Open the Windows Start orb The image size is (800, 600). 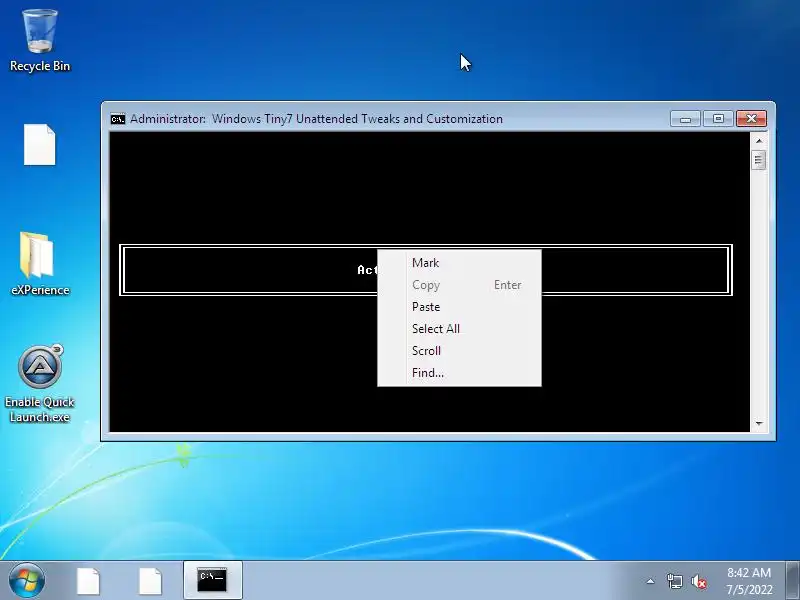point(27,581)
